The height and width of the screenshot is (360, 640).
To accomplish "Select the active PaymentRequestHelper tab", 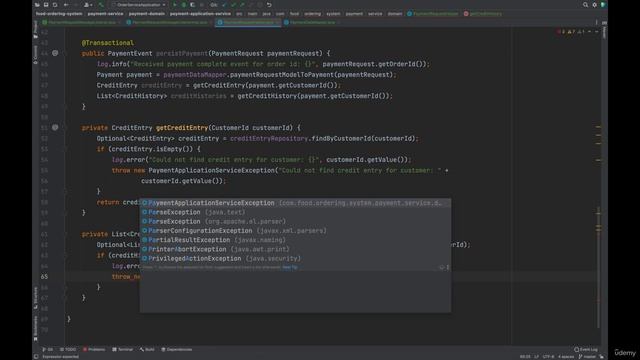I will click(x=248, y=22).
